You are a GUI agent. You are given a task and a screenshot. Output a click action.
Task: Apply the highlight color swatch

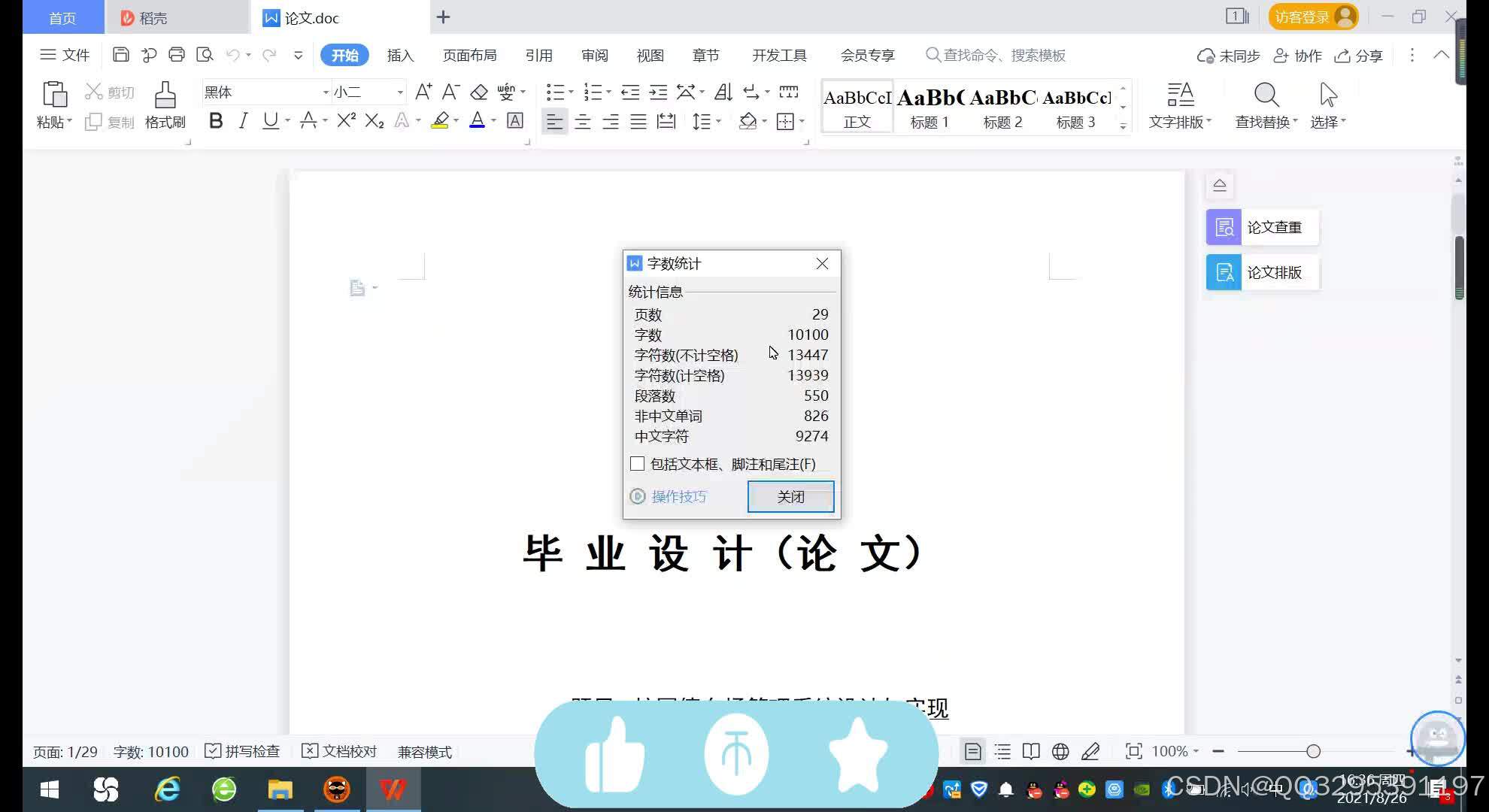click(x=440, y=121)
